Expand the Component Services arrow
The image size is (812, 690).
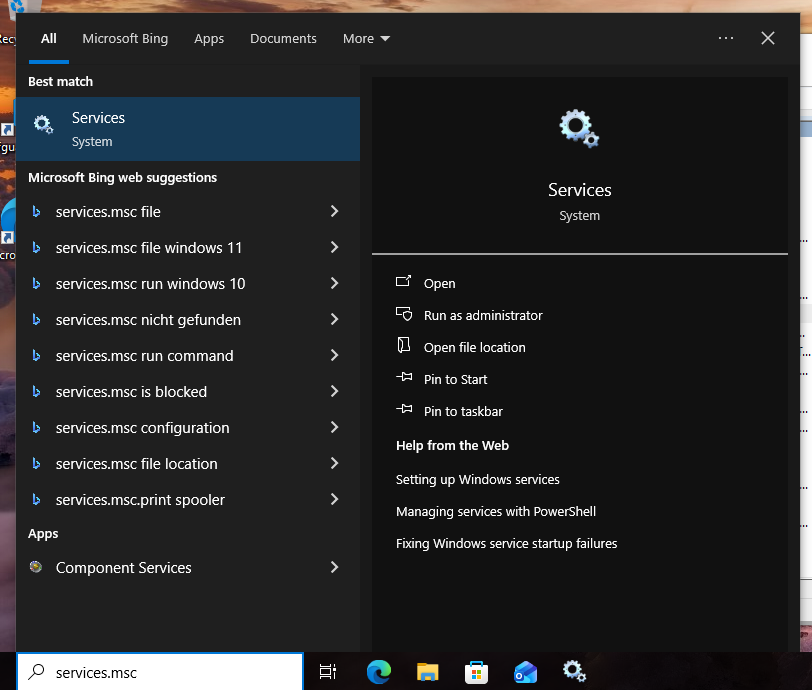pyautogui.click(x=334, y=567)
